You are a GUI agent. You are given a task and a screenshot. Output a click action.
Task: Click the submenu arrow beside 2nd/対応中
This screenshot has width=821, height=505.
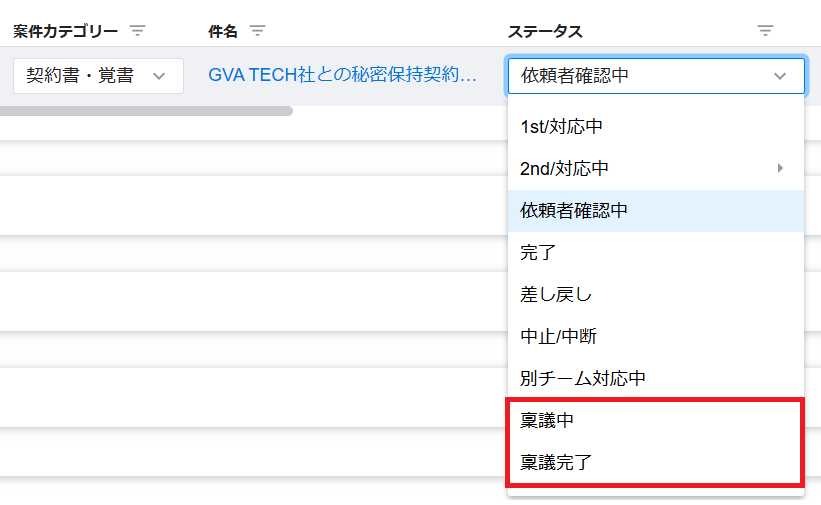780,168
